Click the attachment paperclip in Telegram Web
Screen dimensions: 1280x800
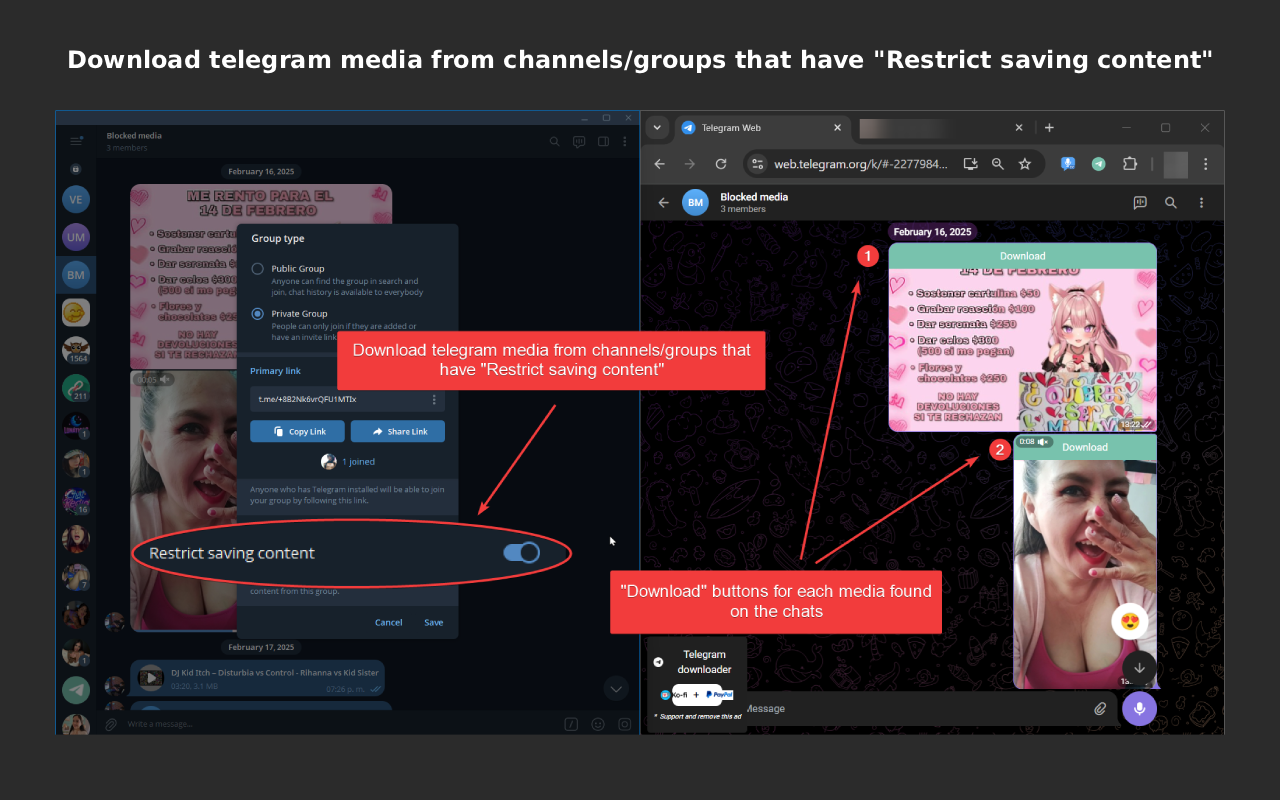[x=1101, y=708]
